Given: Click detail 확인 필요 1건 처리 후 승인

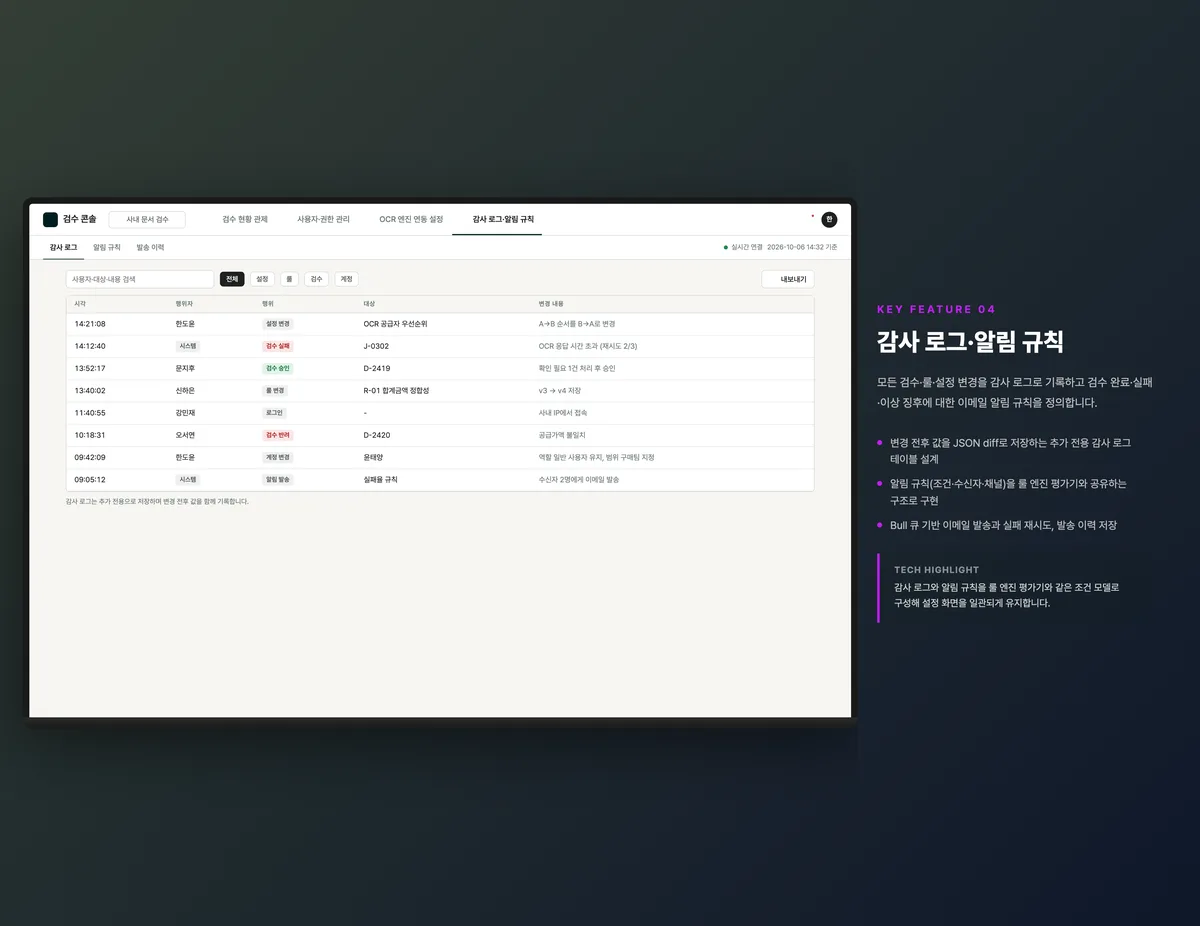Looking at the screenshot, I should coord(577,368).
